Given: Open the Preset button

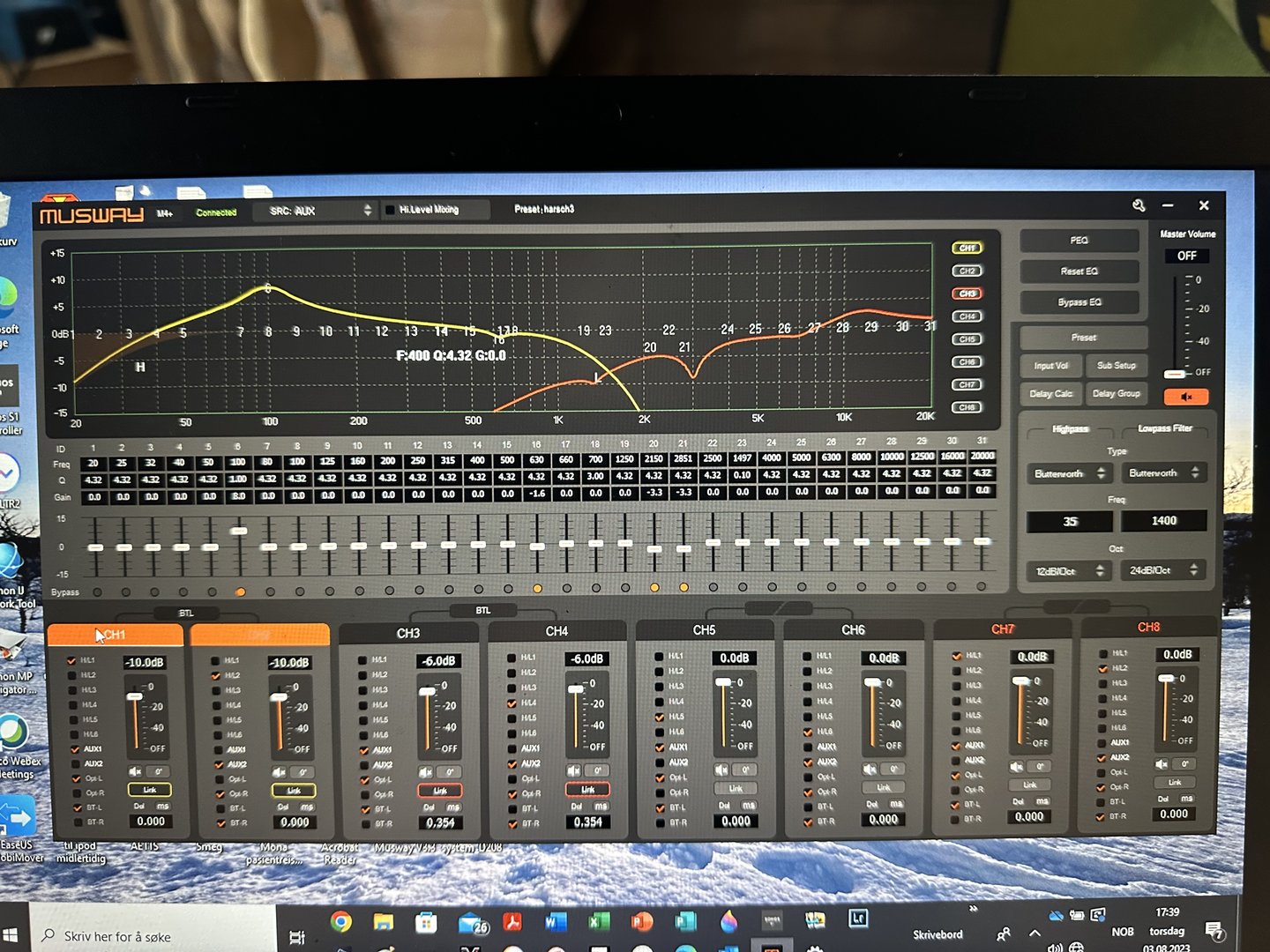Looking at the screenshot, I should pyautogui.click(x=1084, y=338).
